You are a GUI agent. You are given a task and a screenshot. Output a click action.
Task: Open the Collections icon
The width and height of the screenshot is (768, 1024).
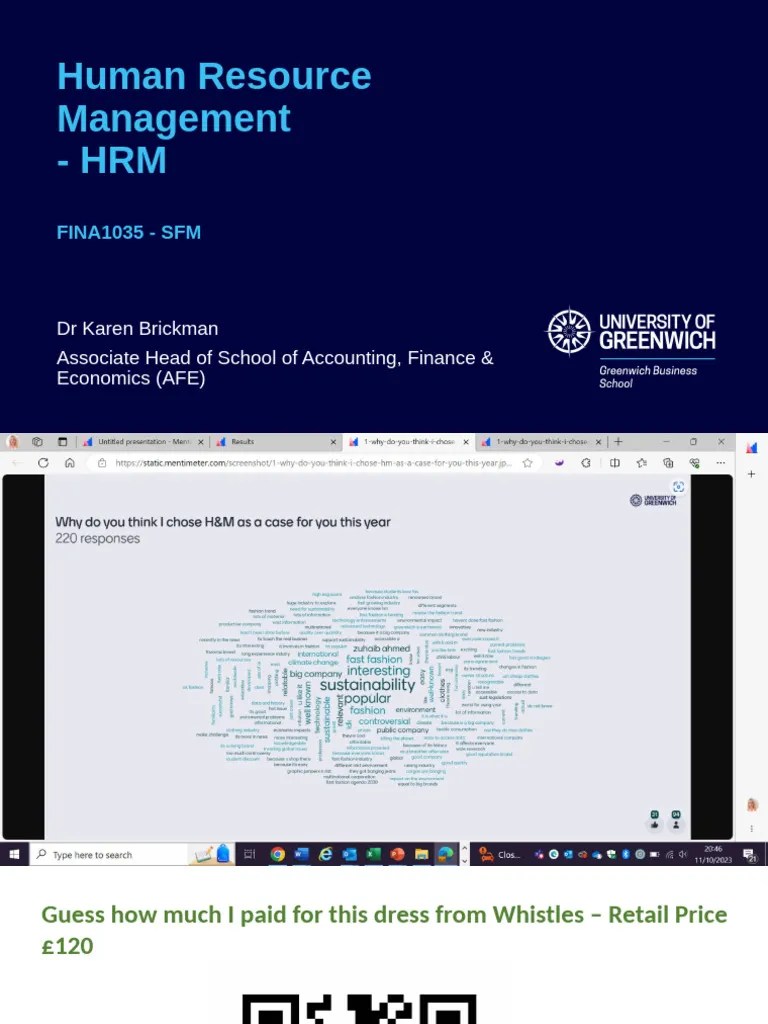[x=667, y=463]
